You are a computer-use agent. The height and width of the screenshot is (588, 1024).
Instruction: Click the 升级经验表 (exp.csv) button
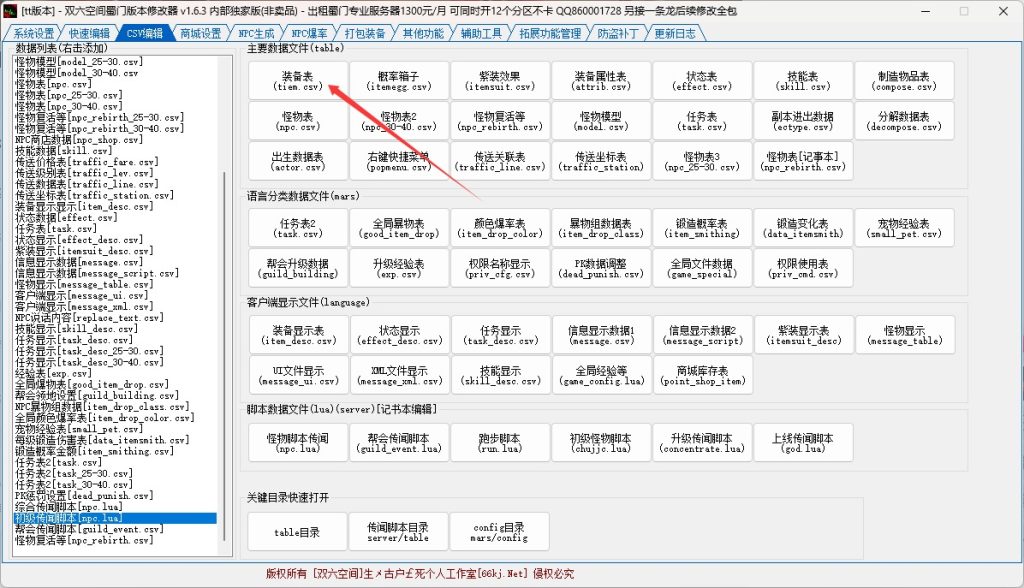coord(398,268)
